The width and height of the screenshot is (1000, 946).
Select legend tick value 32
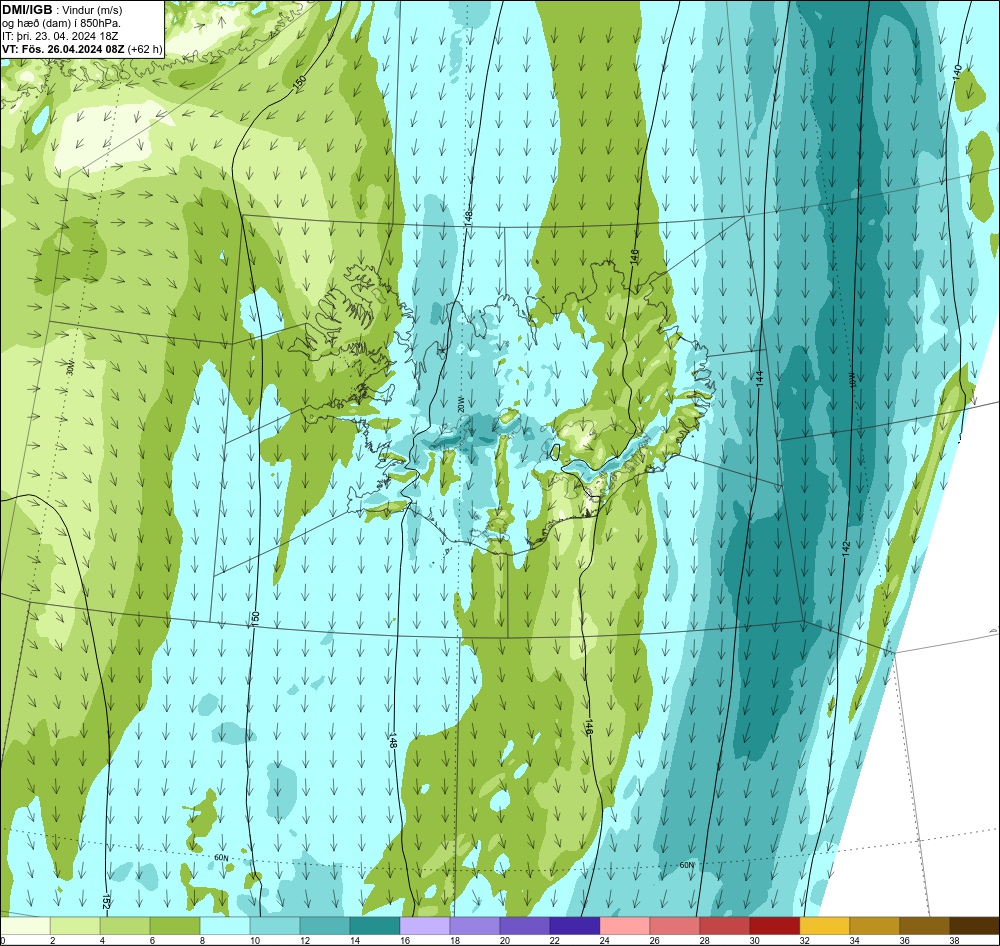(x=804, y=940)
